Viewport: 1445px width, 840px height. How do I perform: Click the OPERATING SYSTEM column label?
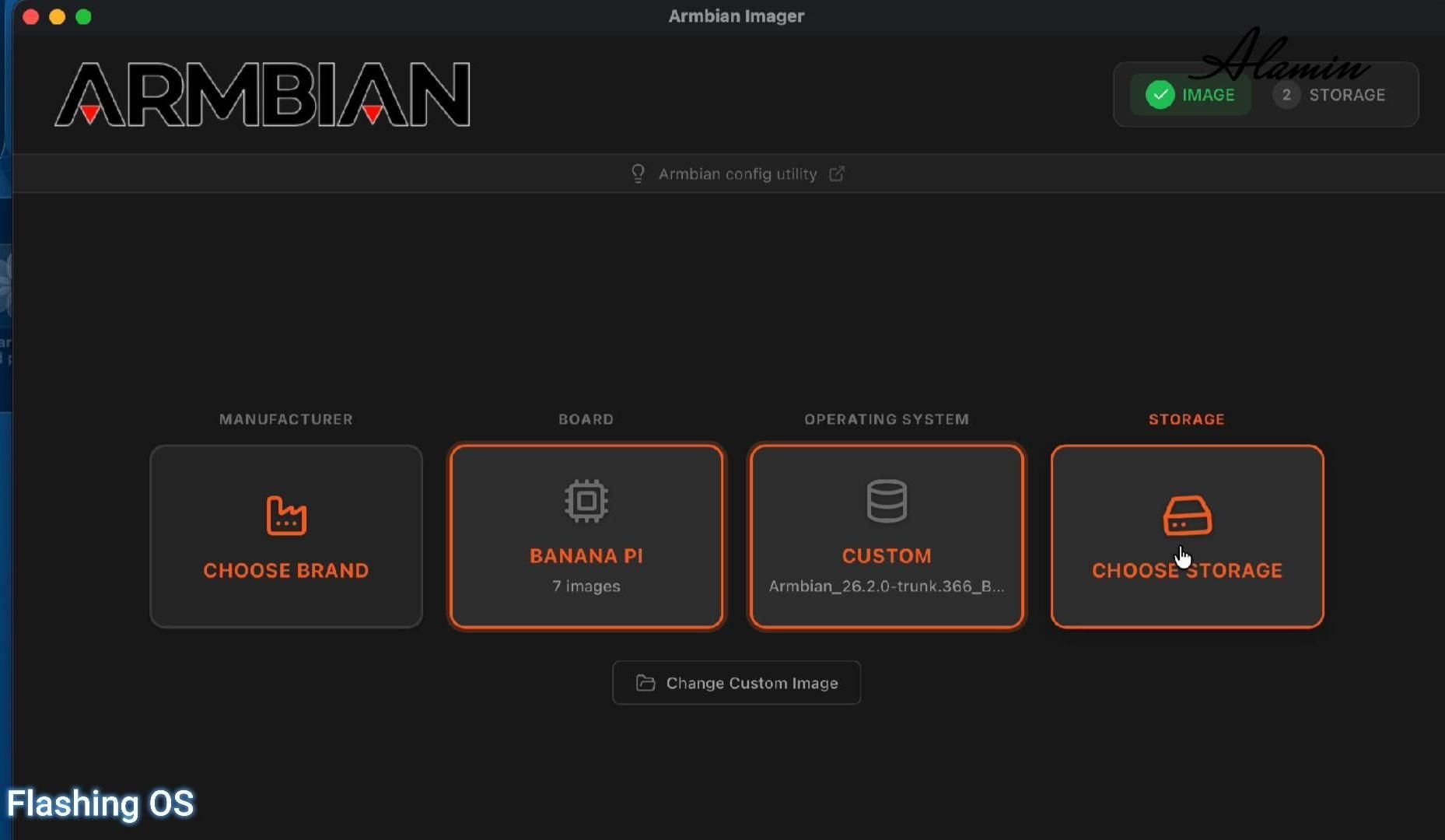point(887,419)
